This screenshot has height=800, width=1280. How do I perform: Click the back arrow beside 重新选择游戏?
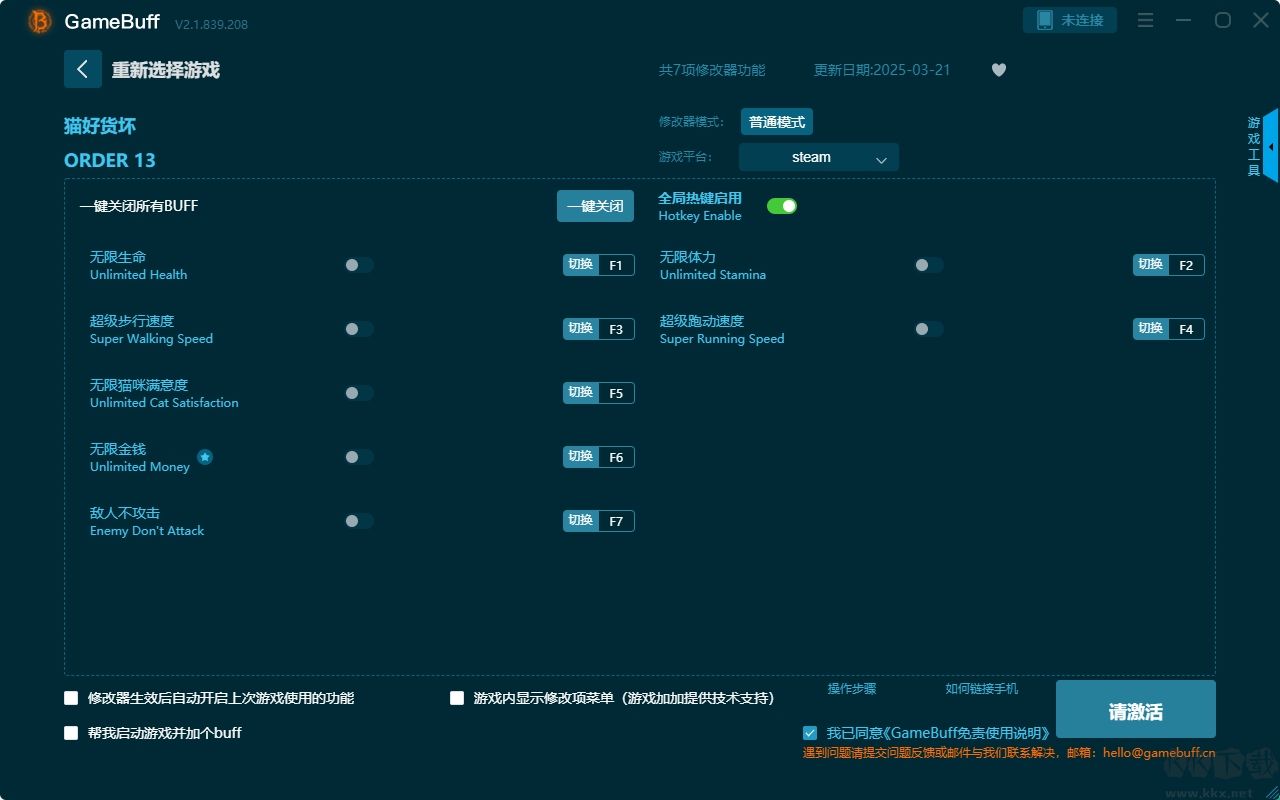pos(83,69)
